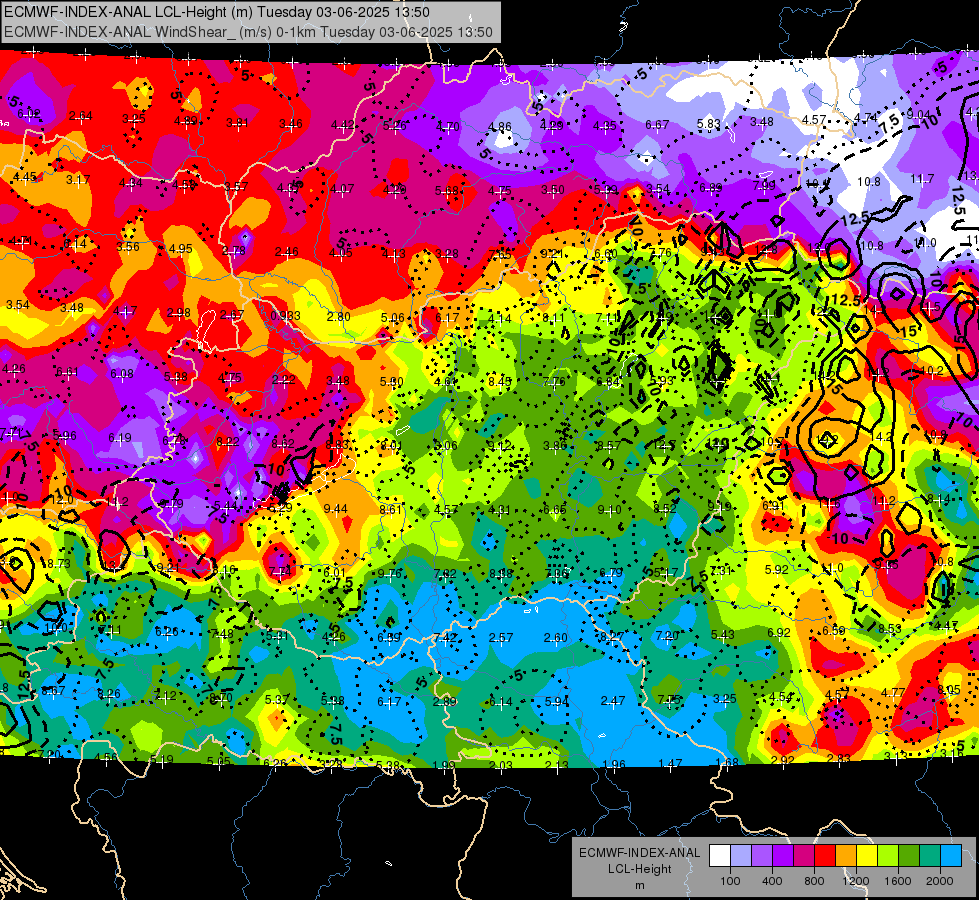The height and width of the screenshot is (900, 979).
Task: Click the wind shear value 6.67
Action: pyautogui.click(x=657, y=125)
